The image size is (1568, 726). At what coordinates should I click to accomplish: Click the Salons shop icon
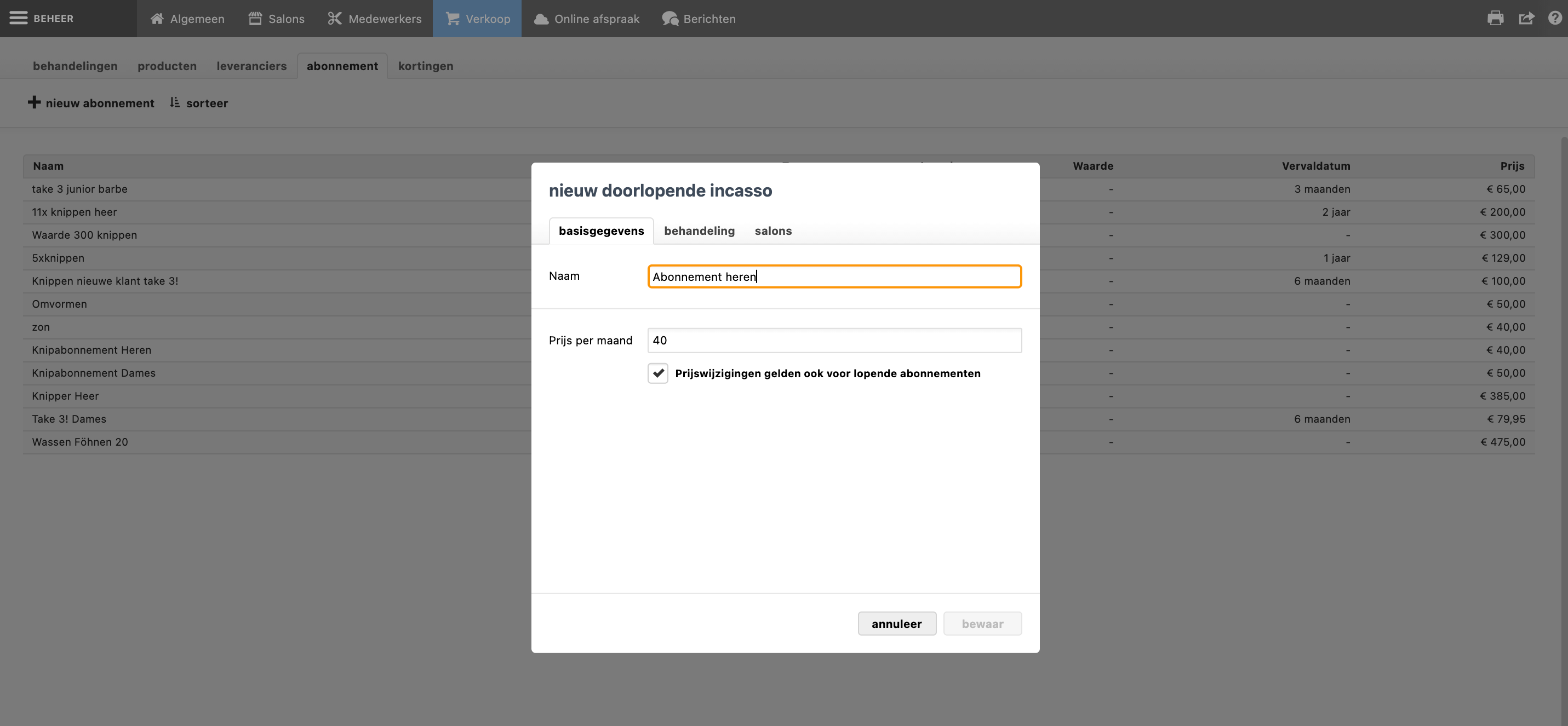pos(255,18)
